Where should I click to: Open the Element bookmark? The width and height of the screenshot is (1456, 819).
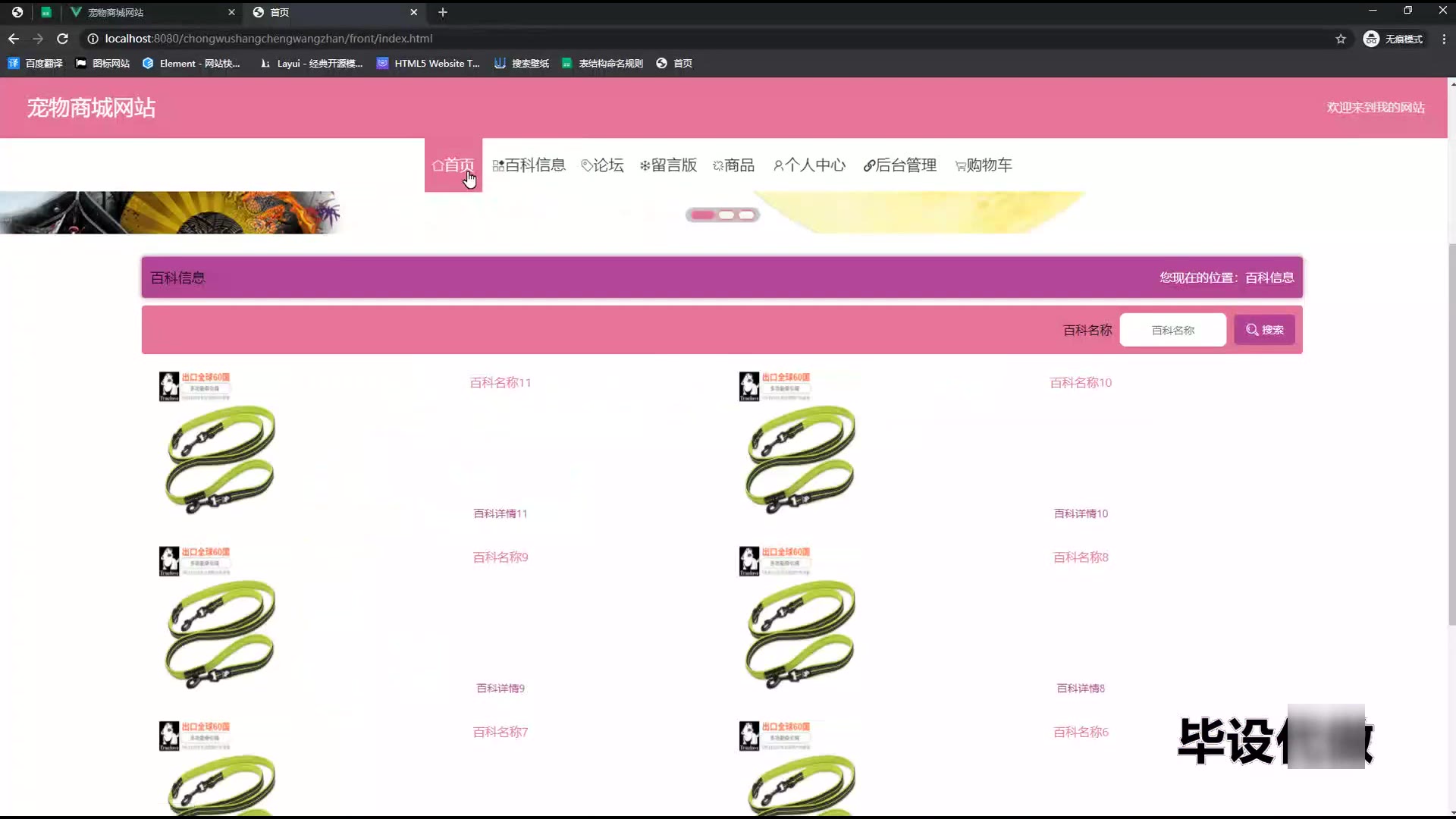[x=191, y=64]
